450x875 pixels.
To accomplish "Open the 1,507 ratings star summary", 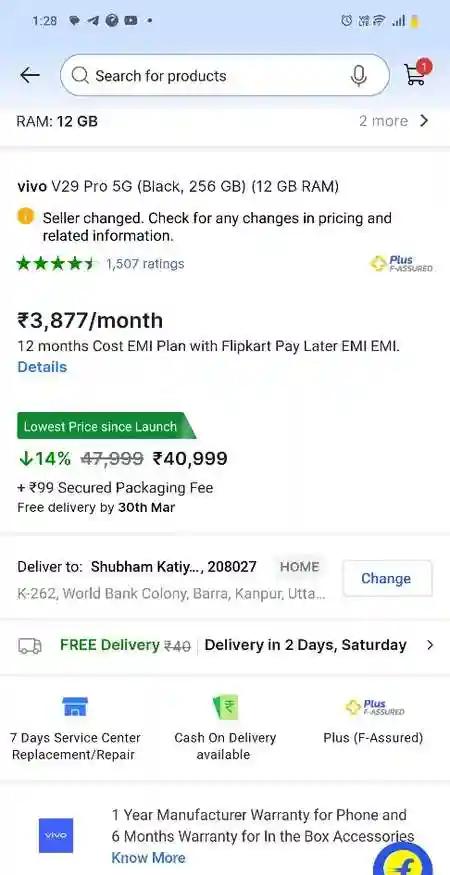I will pos(100,263).
